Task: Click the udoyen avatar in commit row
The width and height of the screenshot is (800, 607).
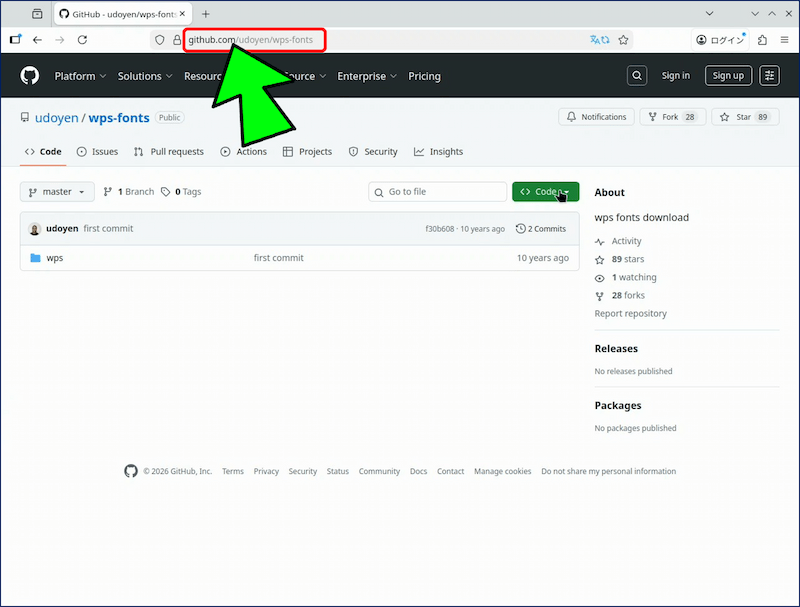Action: tap(35, 229)
